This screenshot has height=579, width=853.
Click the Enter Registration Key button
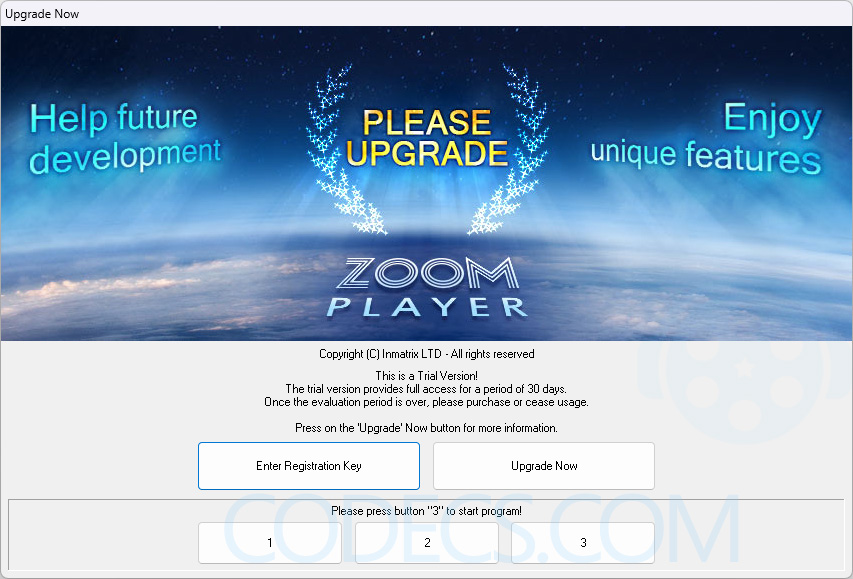tap(308, 466)
